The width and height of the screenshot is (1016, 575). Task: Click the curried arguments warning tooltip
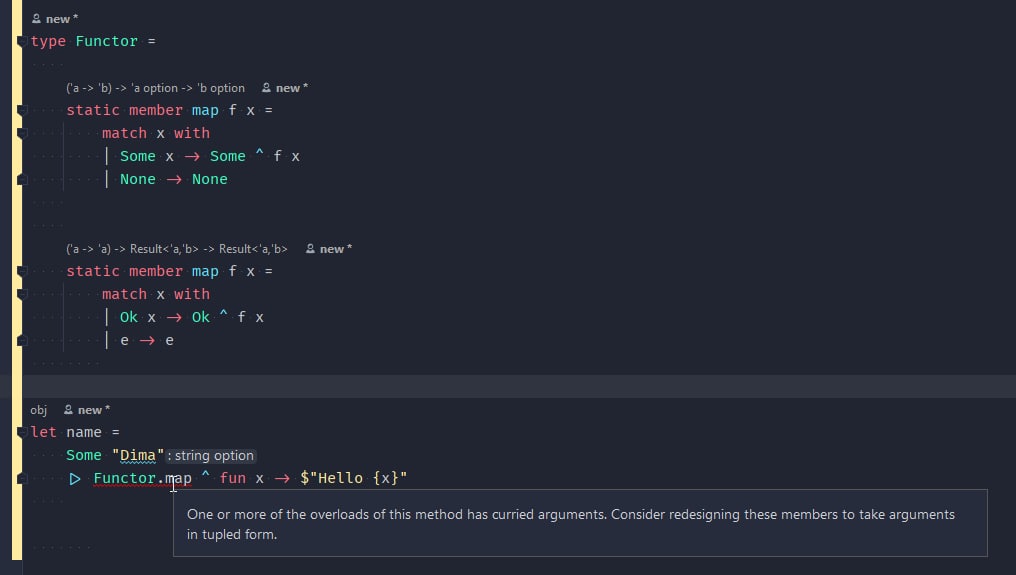[x=580, y=523]
